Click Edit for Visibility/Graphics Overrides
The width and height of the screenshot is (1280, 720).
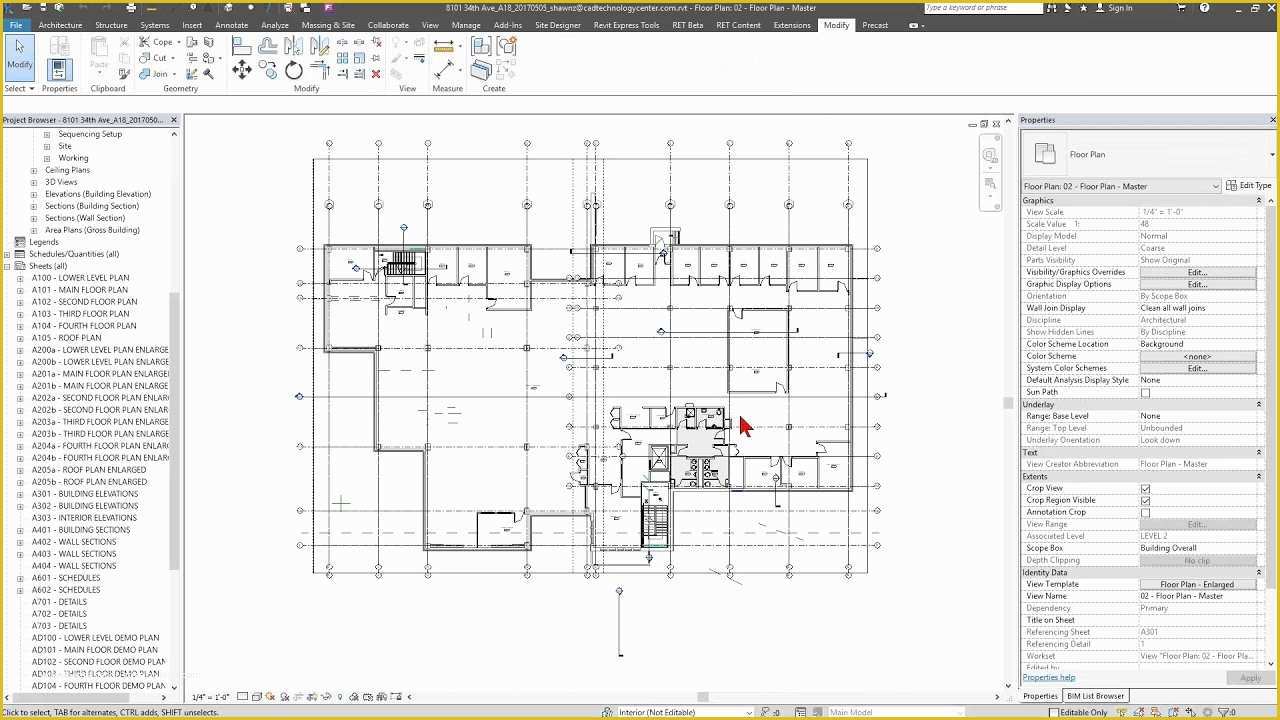tap(1197, 272)
